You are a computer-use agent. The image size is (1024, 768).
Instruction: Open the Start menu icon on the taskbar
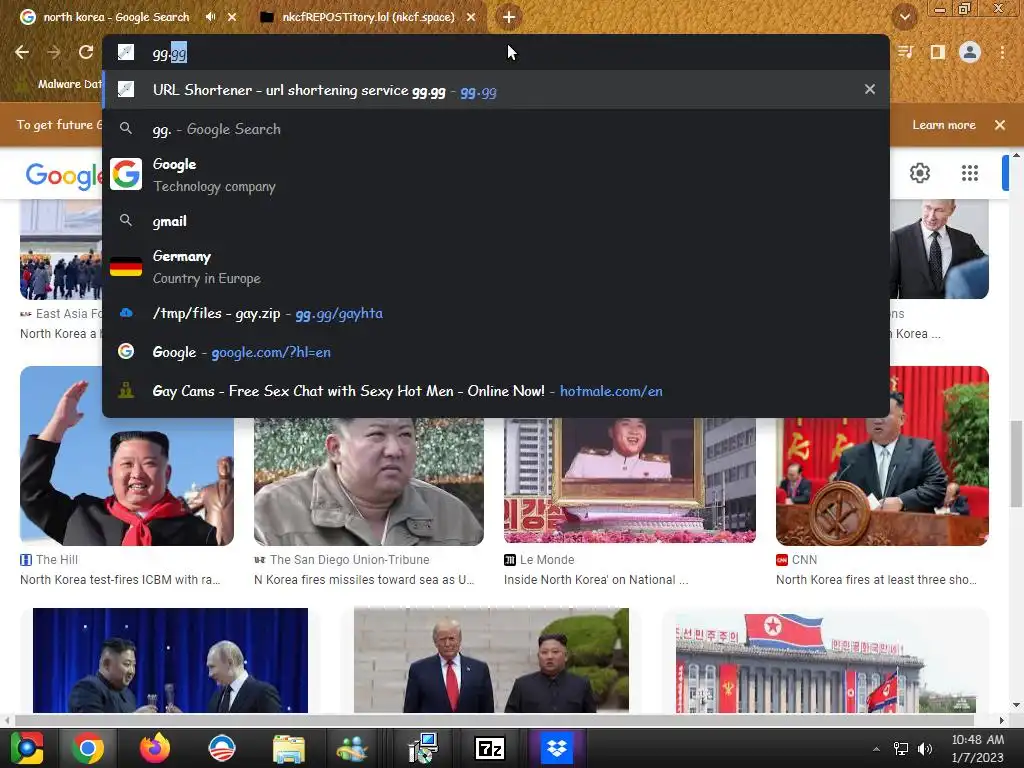click(27, 748)
